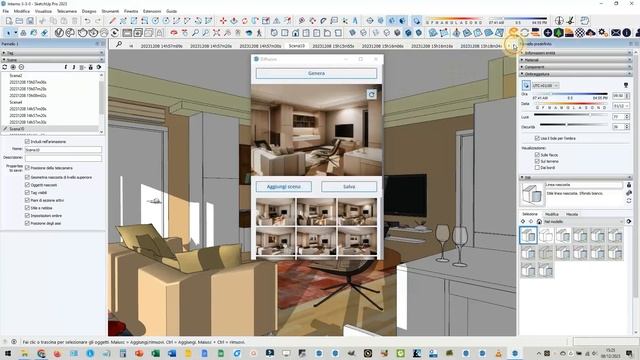This screenshot has height=360, width=640.
Task: Select the arrow Select tool
Action: (x=8, y=33)
